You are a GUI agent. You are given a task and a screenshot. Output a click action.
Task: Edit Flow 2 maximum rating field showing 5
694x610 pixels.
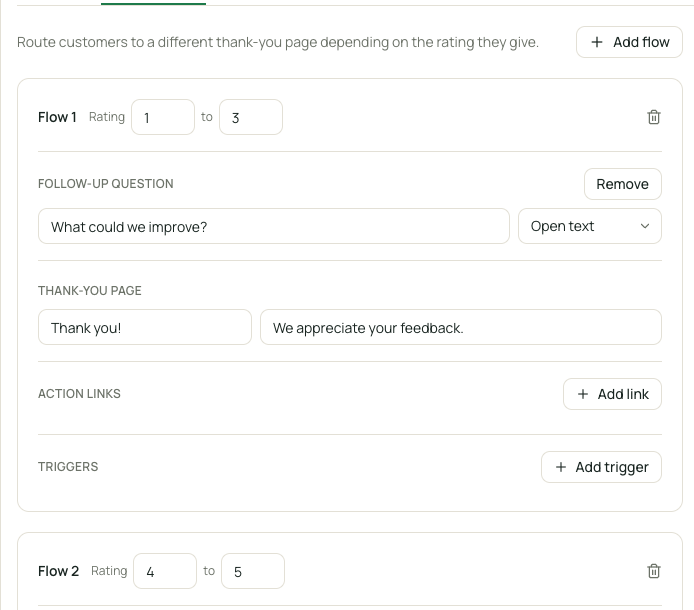(x=253, y=571)
